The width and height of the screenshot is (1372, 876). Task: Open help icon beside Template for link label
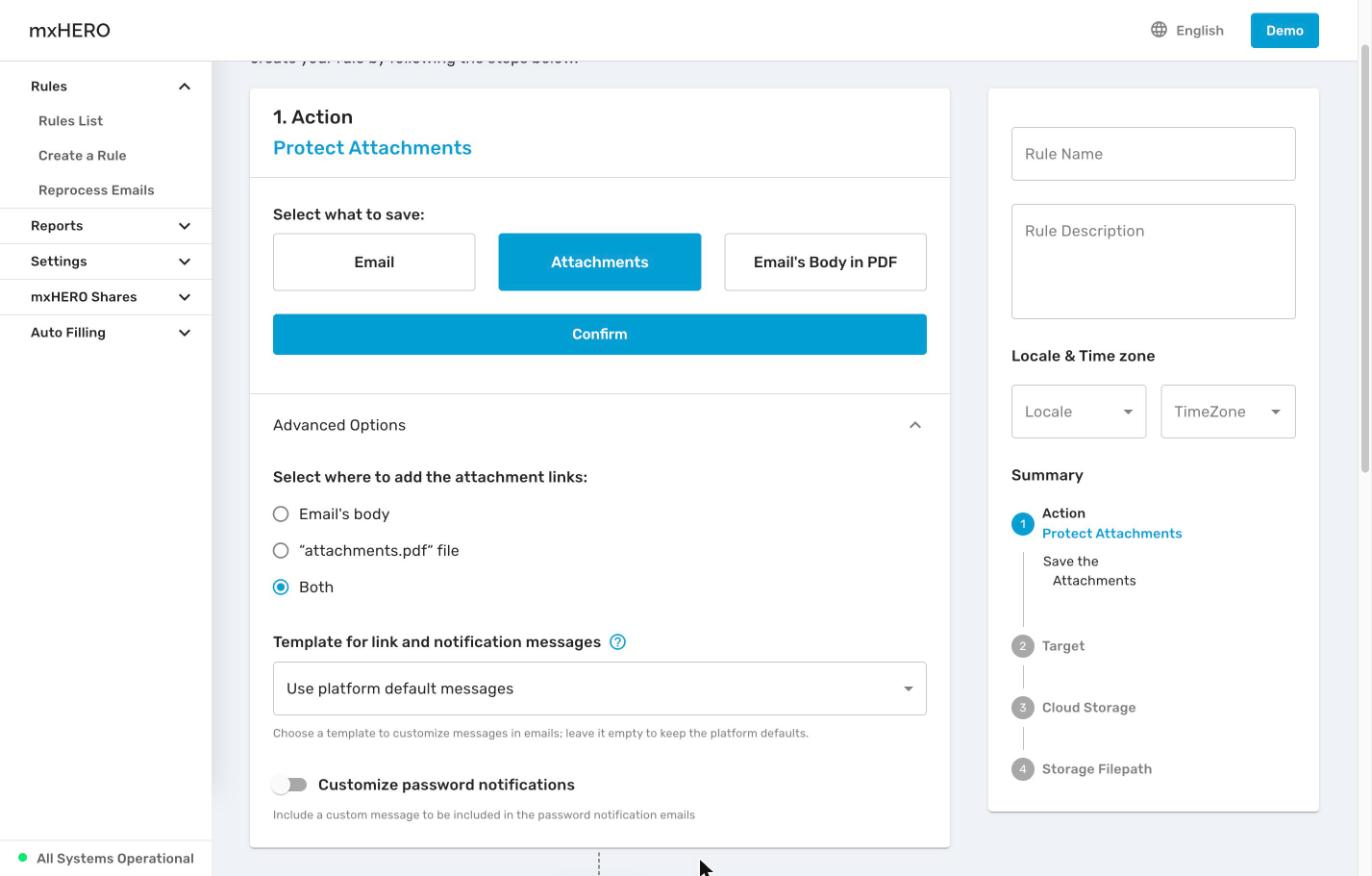(x=618, y=642)
